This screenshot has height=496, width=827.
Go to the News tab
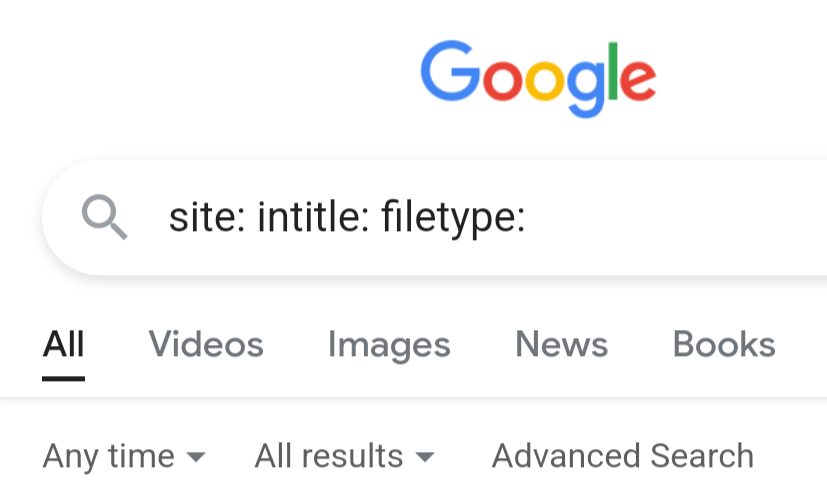[561, 345]
